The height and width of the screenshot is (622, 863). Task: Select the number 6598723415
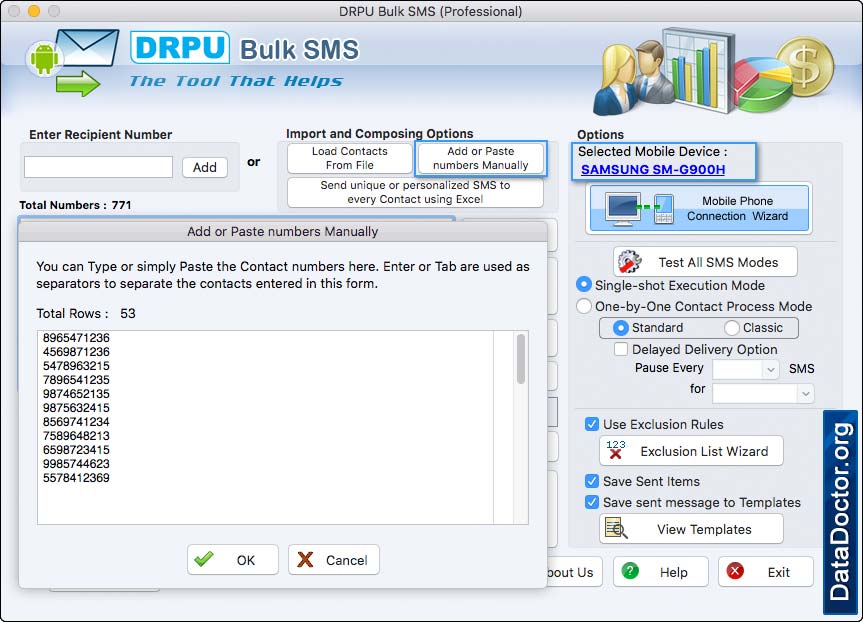tap(76, 450)
